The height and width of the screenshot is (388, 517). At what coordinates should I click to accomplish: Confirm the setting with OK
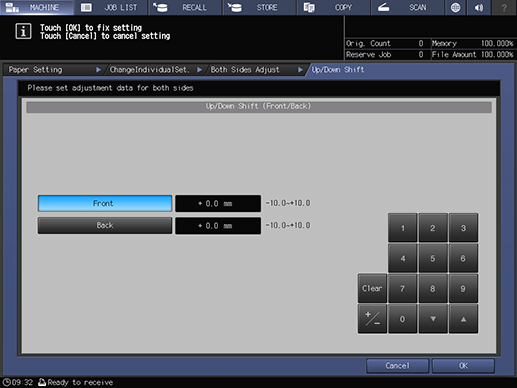click(463, 366)
